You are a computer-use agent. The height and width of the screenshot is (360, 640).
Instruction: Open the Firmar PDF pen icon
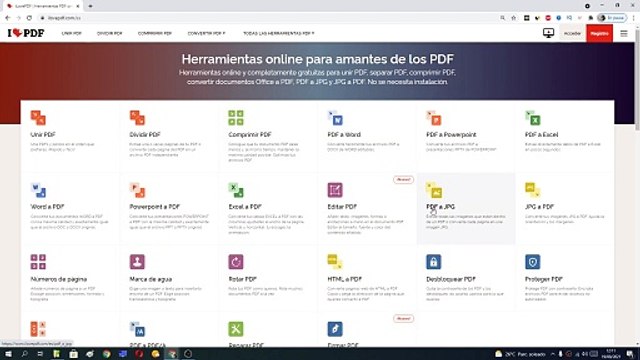point(335,329)
